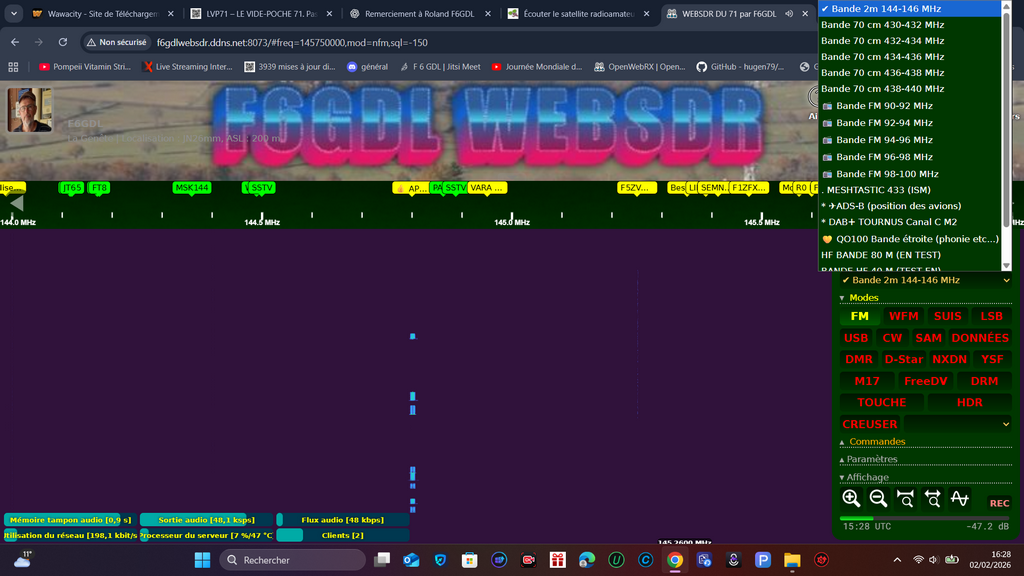Click the FT8 frequency bookmark label
Image resolution: width=1024 pixels, height=576 pixels.
pos(99,188)
